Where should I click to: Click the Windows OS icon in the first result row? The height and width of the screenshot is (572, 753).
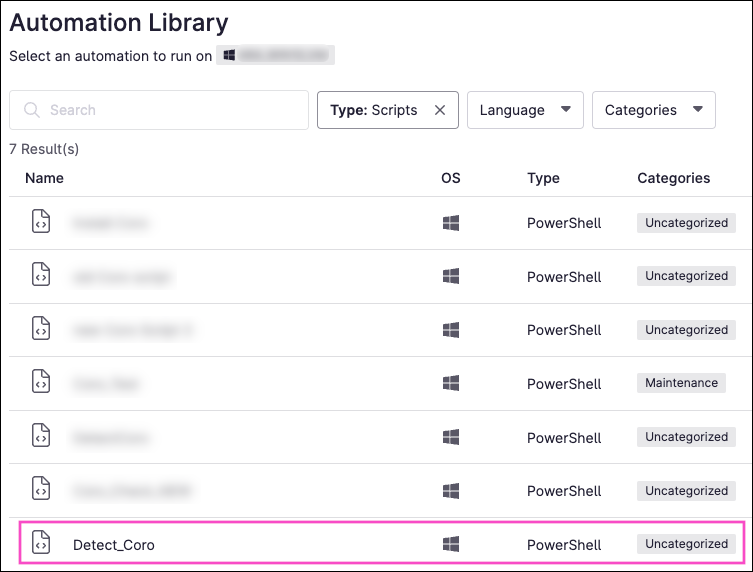pyautogui.click(x=451, y=222)
